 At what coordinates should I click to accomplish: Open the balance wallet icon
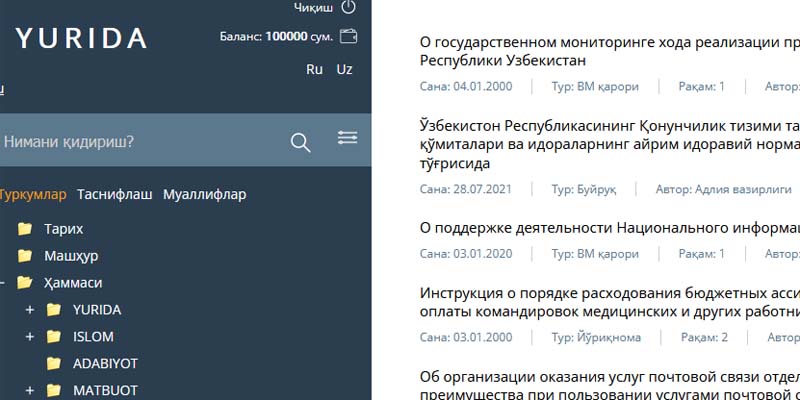tap(348, 36)
